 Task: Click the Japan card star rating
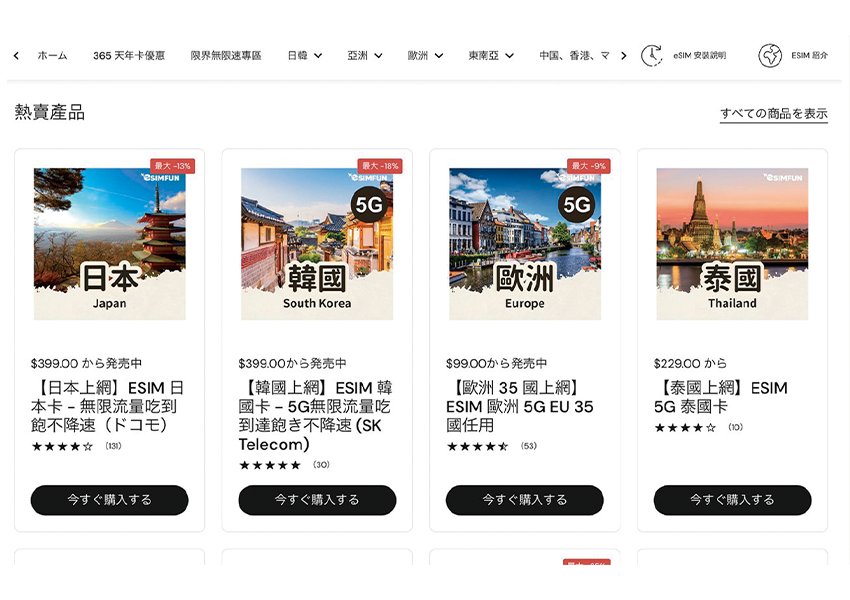click(62, 446)
